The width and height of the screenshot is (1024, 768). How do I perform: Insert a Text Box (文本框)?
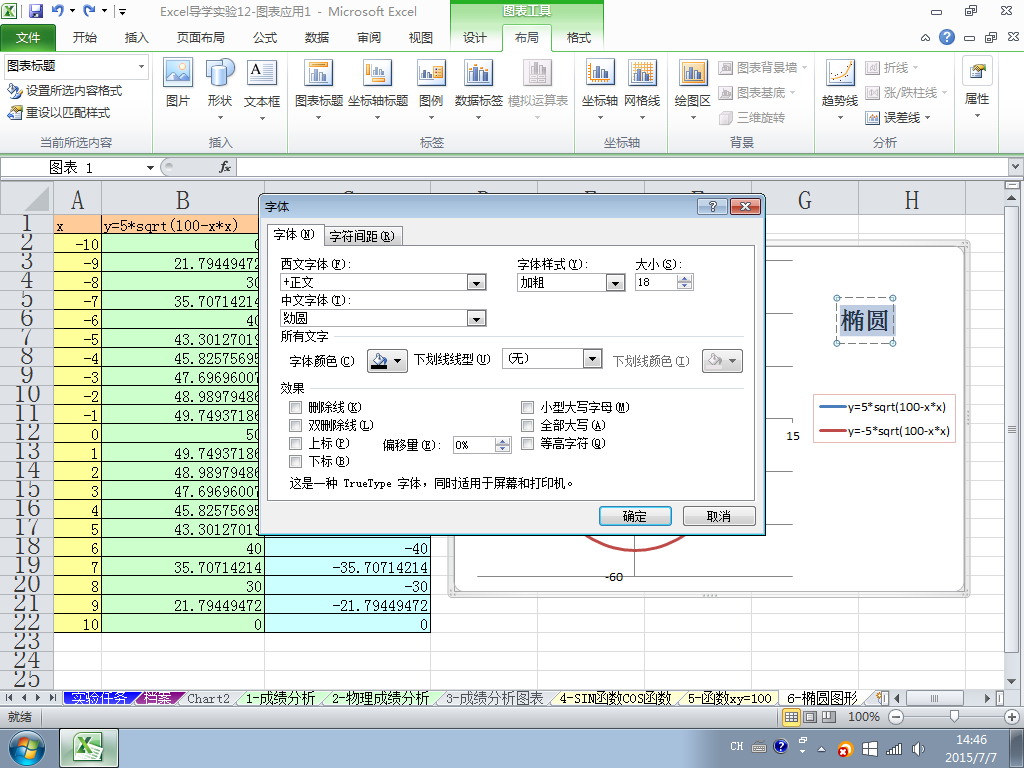click(262, 88)
